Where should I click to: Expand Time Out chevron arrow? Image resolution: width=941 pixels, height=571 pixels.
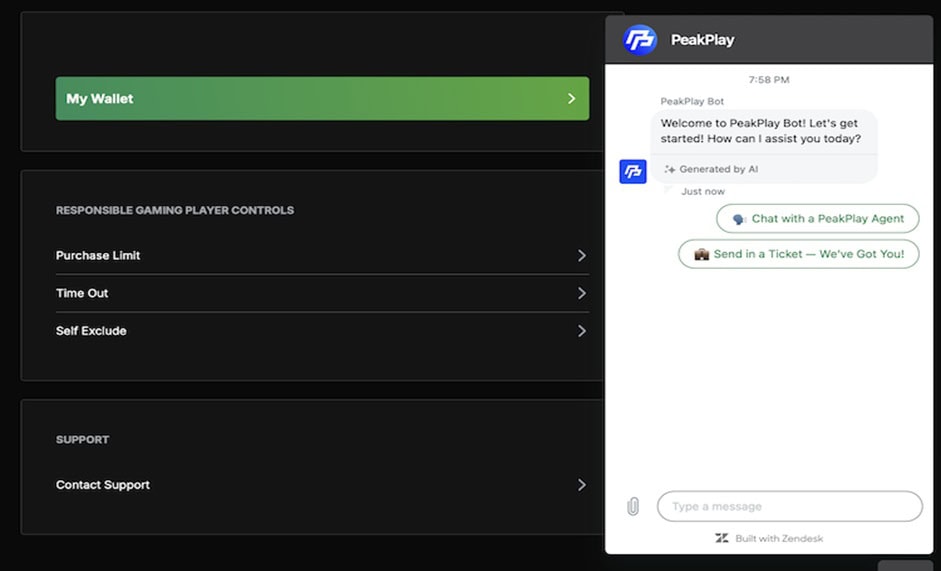tap(582, 293)
